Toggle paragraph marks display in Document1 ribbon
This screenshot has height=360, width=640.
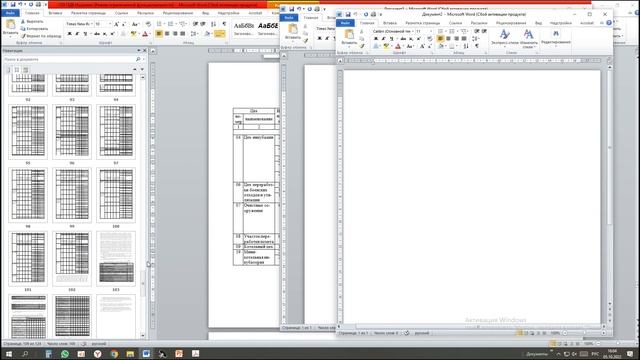click(477, 46)
